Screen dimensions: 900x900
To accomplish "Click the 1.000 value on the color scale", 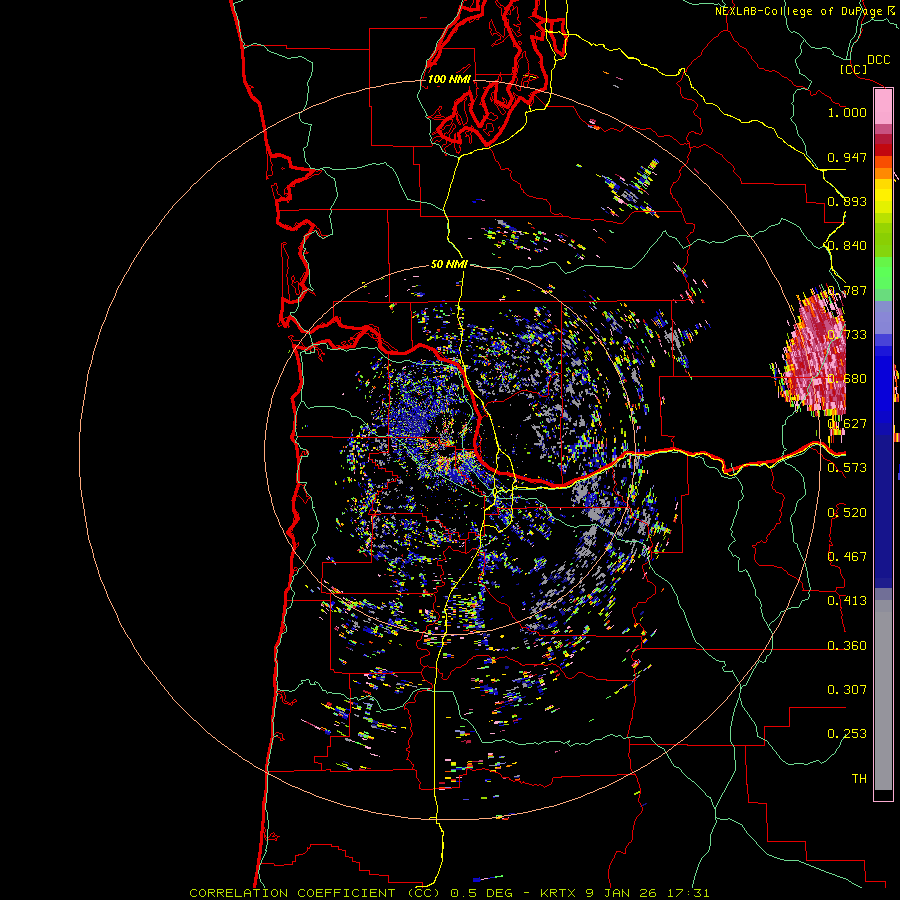I will pyautogui.click(x=847, y=112).
